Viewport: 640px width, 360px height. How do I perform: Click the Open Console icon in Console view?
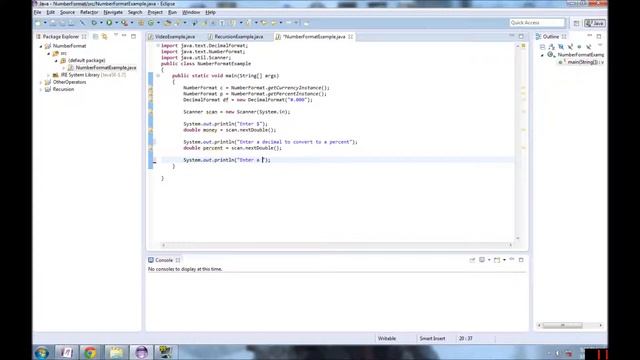coord(497,260)
